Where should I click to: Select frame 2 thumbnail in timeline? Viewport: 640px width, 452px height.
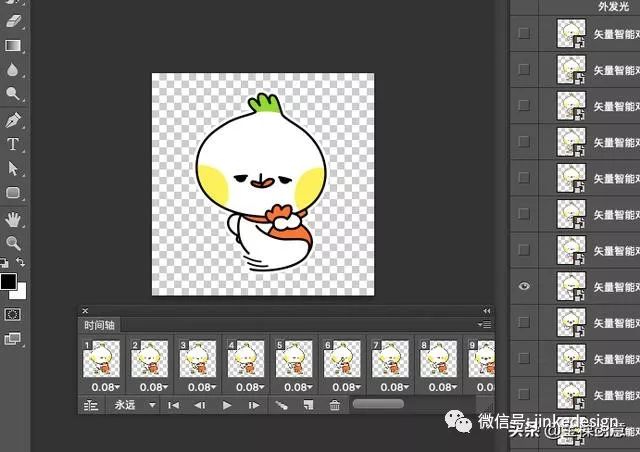[x=150, y=359]
